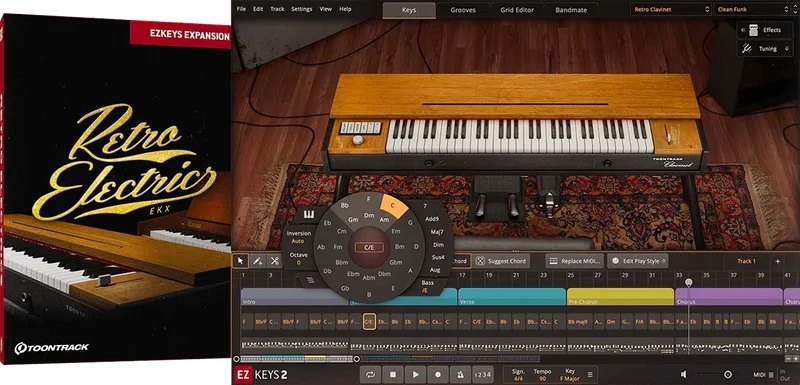Click the MIDI indicator icon
Viewport: 800px width, 385px height.
(770, 375)
